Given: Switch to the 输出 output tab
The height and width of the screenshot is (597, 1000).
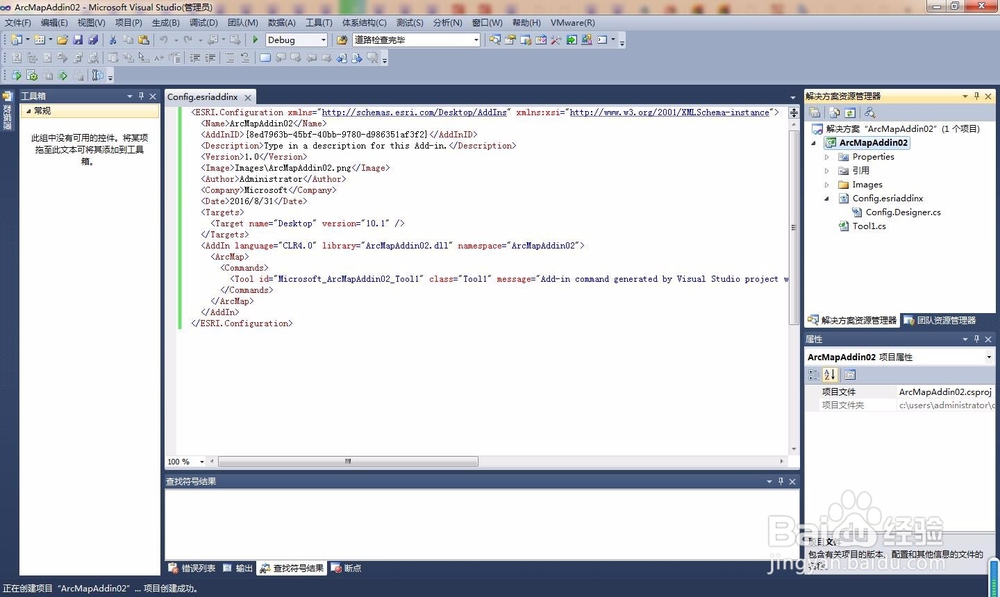Looking at the screenshot, I should [x=238, y=568].
